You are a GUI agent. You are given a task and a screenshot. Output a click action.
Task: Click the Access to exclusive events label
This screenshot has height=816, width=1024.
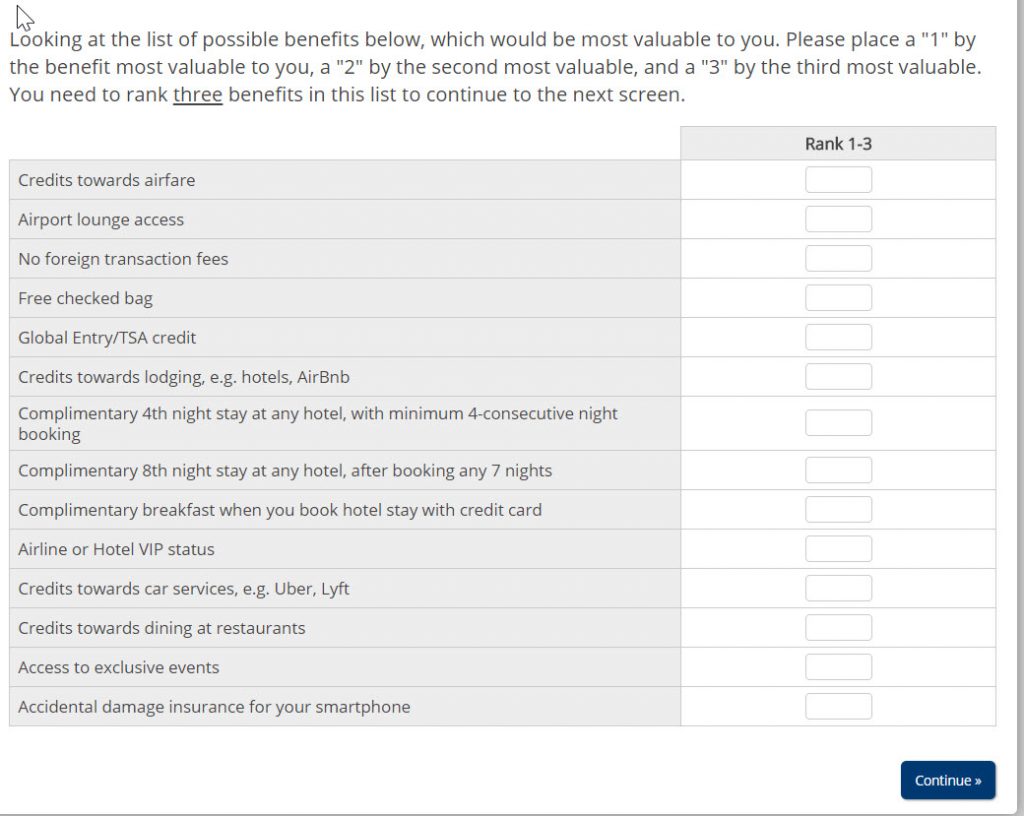[119, 667]
